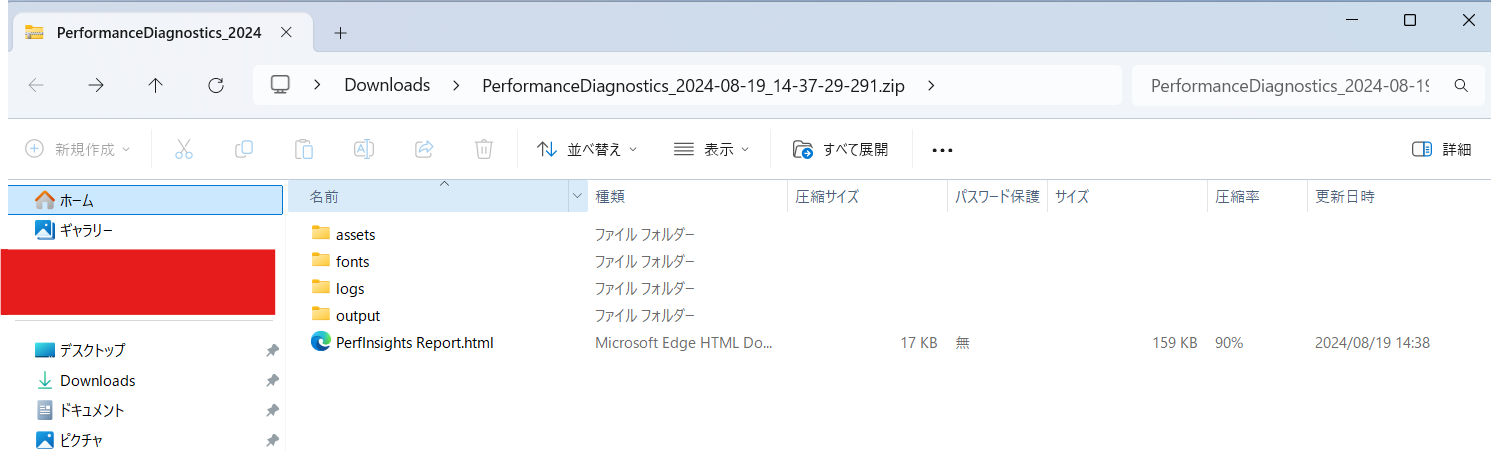Open the 並べ替え sort dropdown
Screen dimensions: 1491x452
587,149
